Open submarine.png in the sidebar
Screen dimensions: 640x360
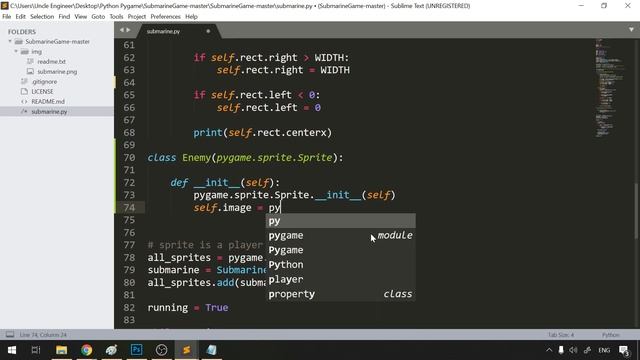click(57, 71)
